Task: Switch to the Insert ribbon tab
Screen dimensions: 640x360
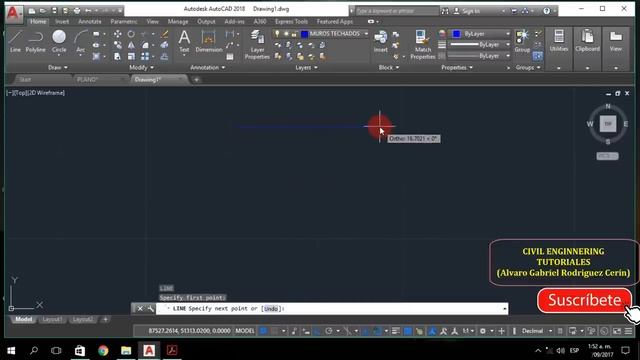Action: (62, 22)
